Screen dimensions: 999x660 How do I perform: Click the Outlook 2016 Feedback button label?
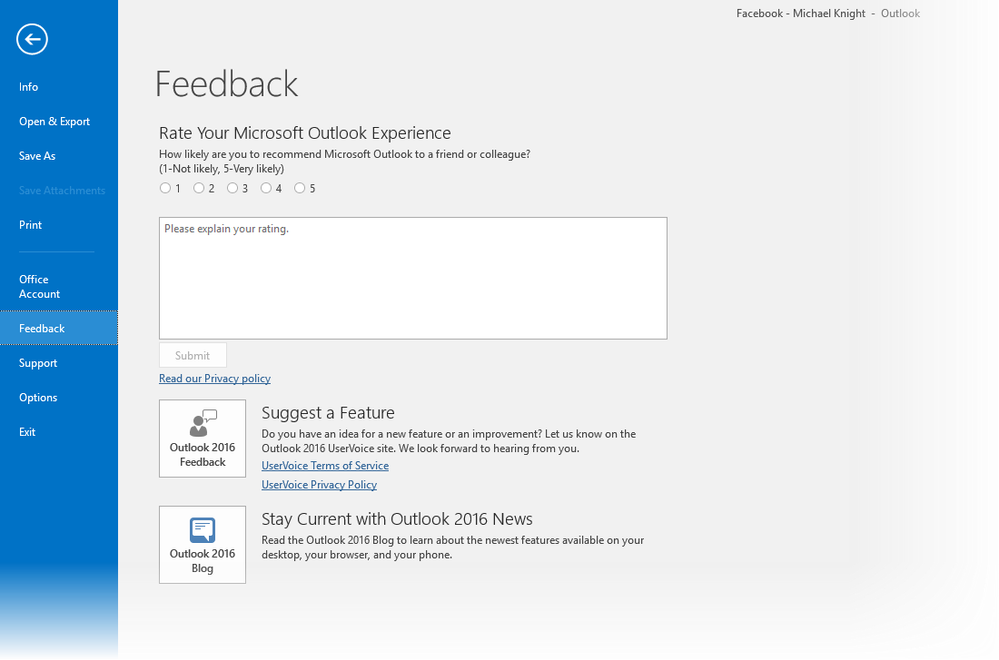click(x=203, y=455)
